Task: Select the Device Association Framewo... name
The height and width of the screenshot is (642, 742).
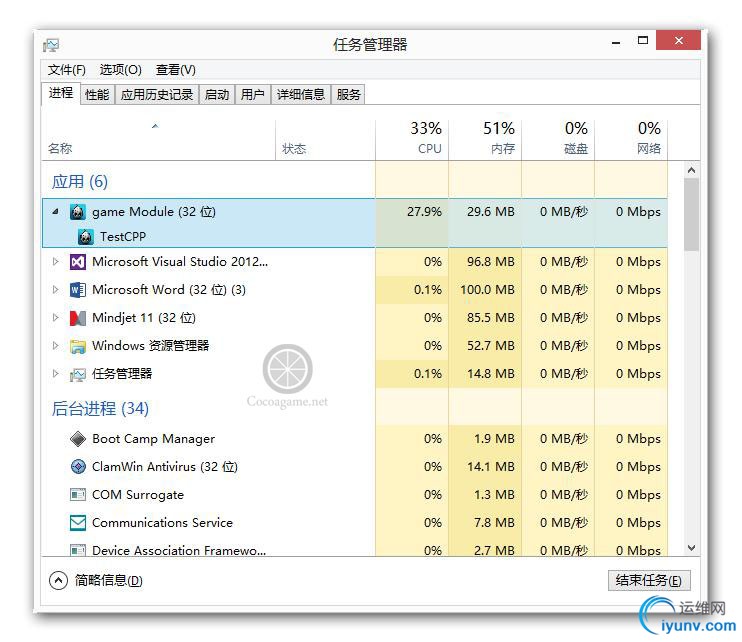Action: click(179, 550)
